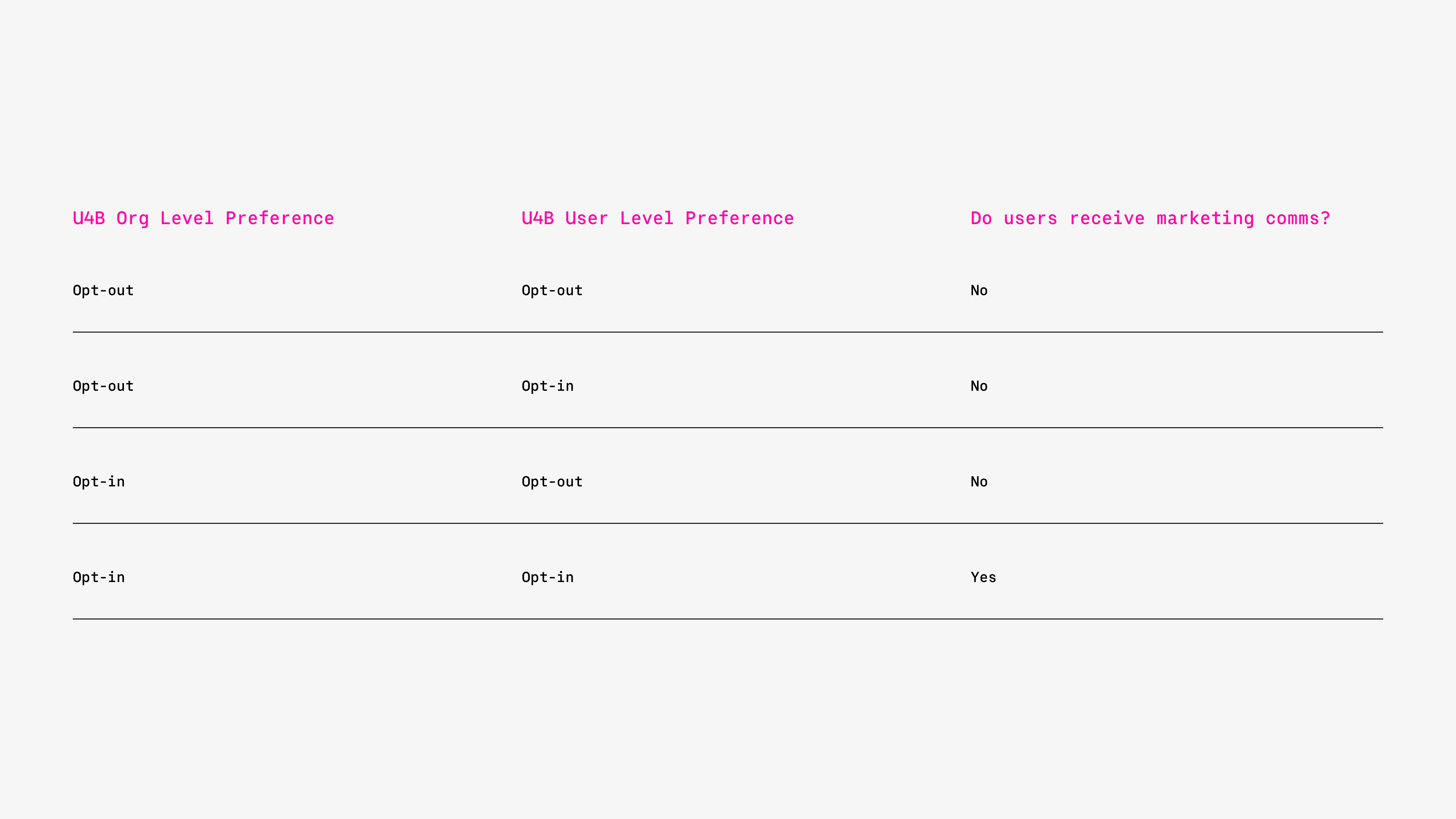
Task: Select second row Org Level 'Opt-out' cell
Action: click(x=104, y=386)
